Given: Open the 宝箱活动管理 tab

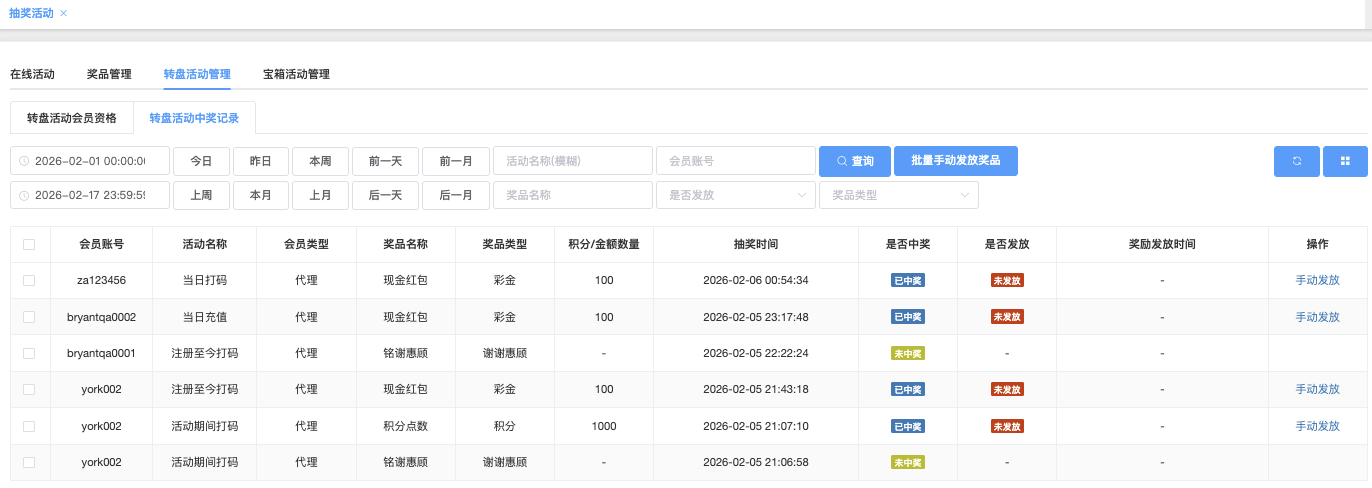Looking at the screenshot, I should [296, 74].
